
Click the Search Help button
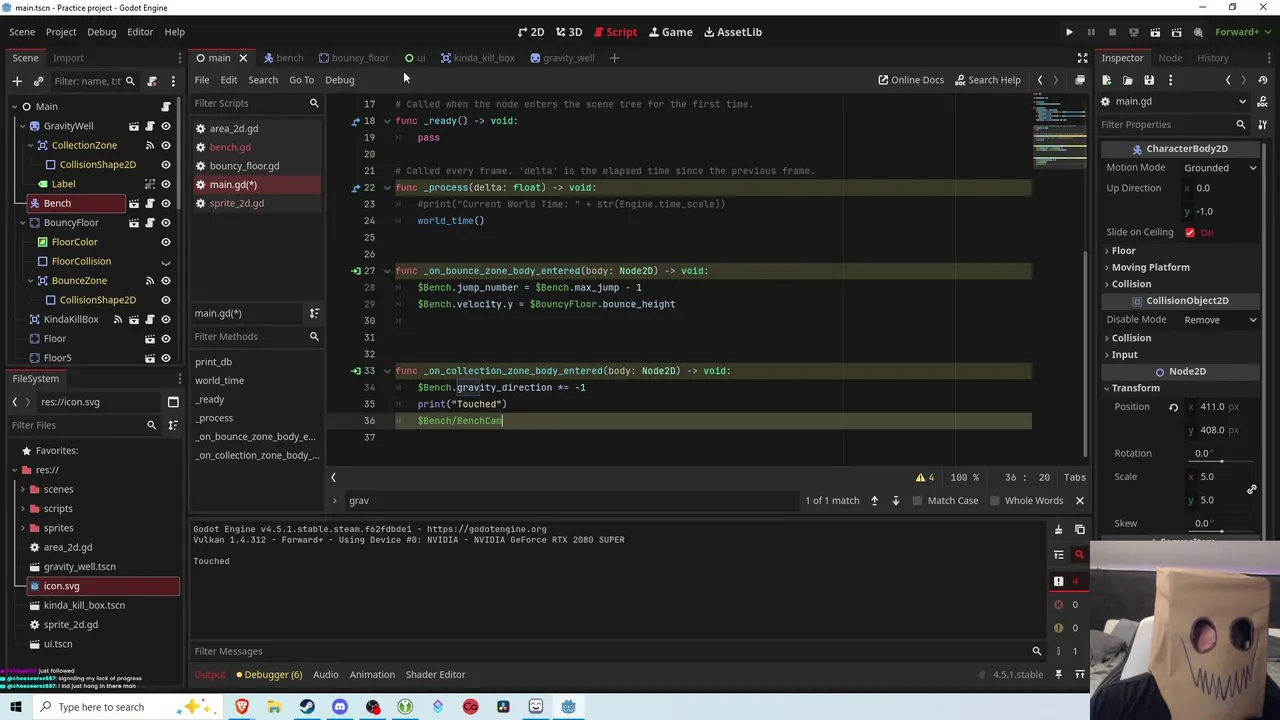[x=987, y=80]
